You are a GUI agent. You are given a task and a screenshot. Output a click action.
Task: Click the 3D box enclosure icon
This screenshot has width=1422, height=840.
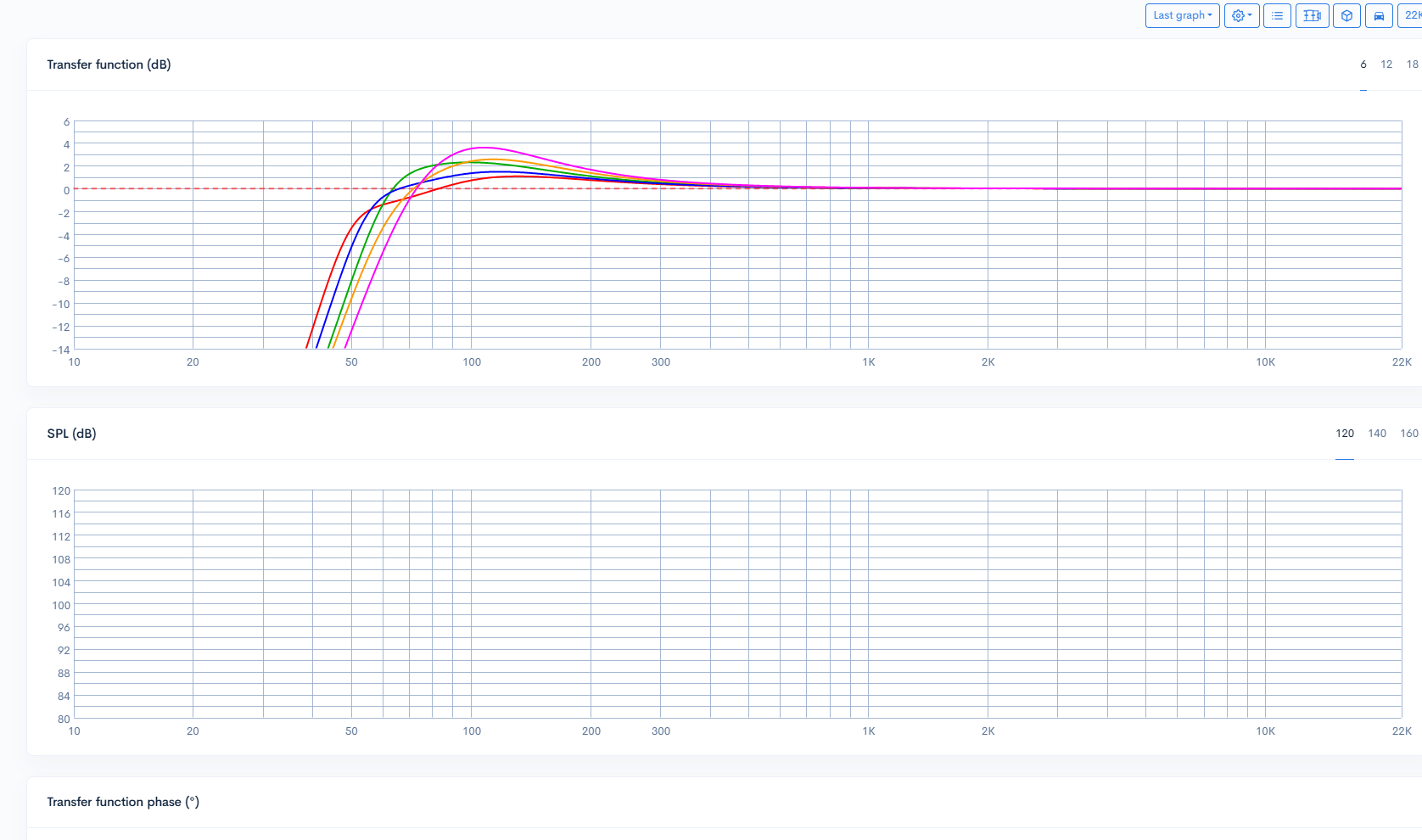coord(1346,15)
